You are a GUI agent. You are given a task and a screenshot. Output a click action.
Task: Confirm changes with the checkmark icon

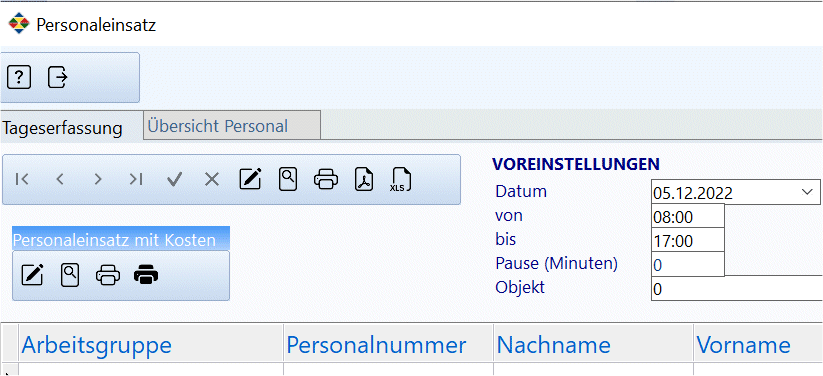click(174, 180)
